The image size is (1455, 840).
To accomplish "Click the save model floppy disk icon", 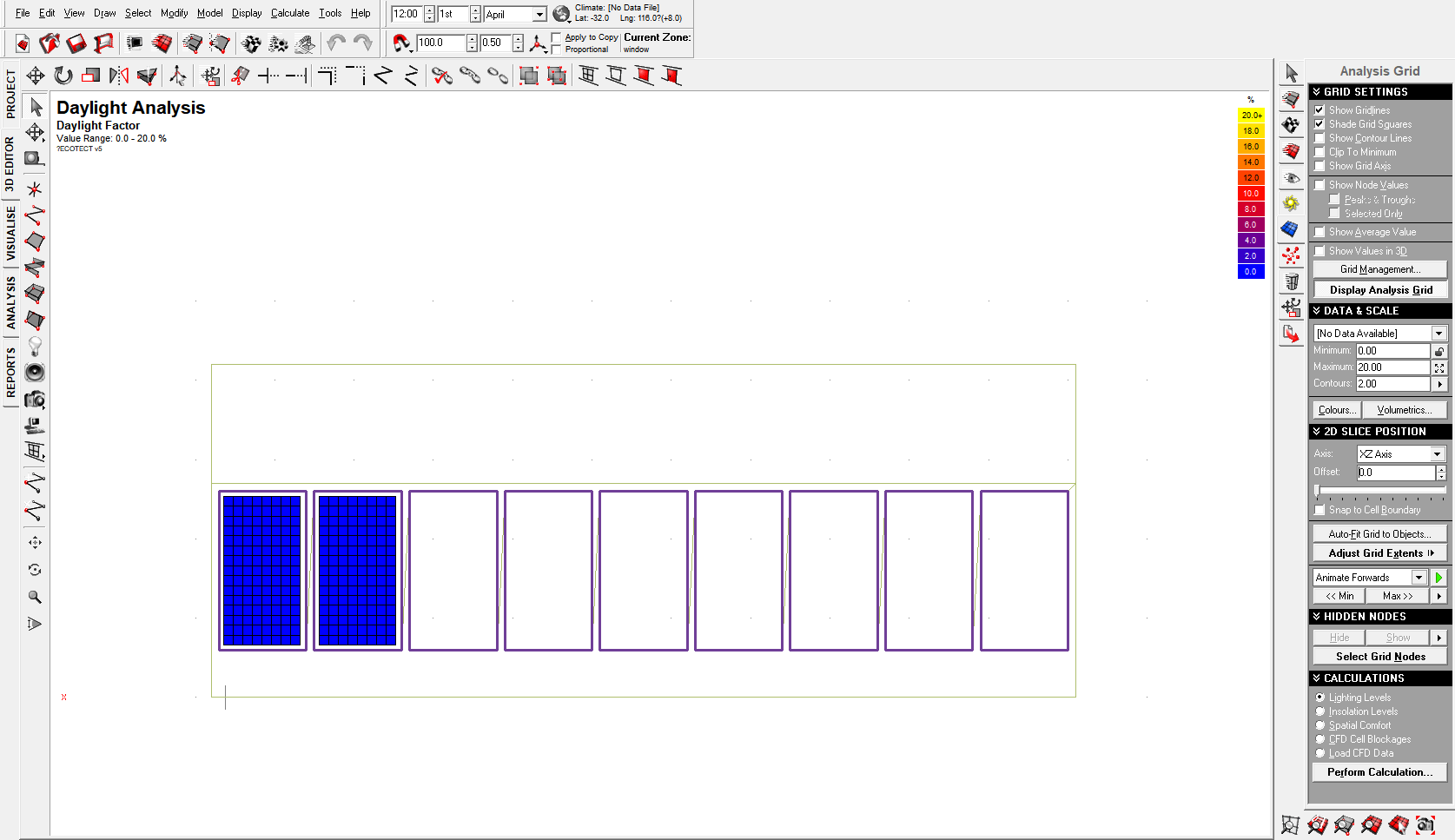I will (x=76, y=43).
